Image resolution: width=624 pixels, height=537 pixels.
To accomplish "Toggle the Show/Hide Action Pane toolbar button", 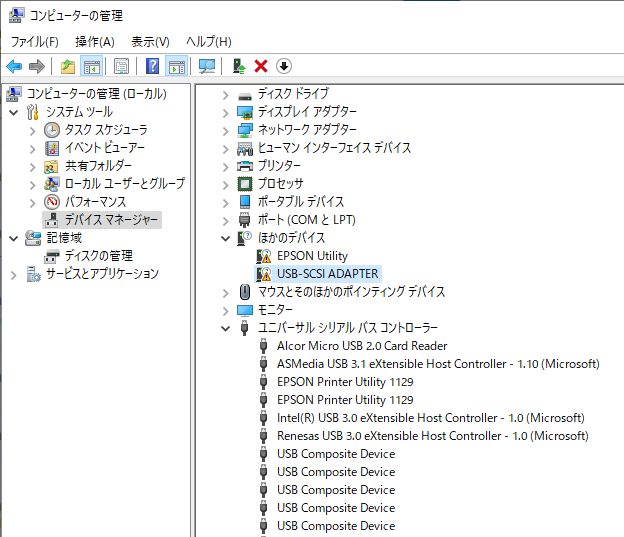I will point(176,66).
